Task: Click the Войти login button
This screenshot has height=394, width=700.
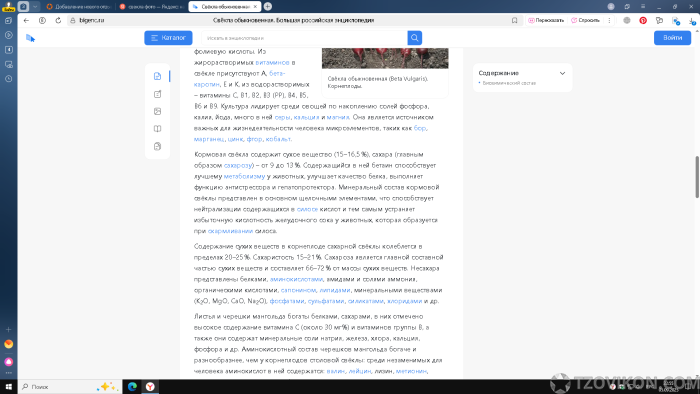Action: pyautogui.click(x=672, y=38)
